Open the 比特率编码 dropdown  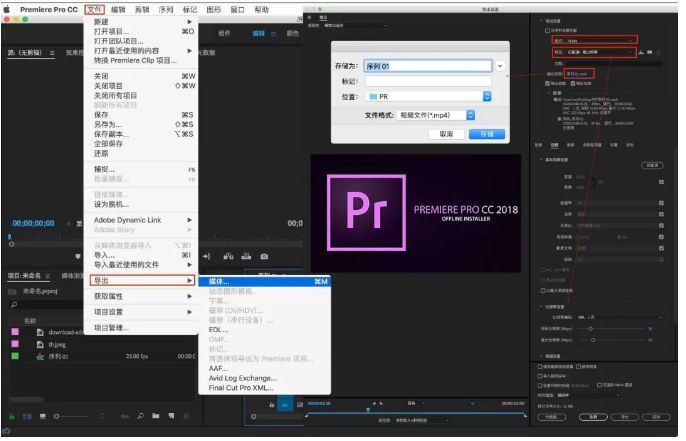pos(620,318)
